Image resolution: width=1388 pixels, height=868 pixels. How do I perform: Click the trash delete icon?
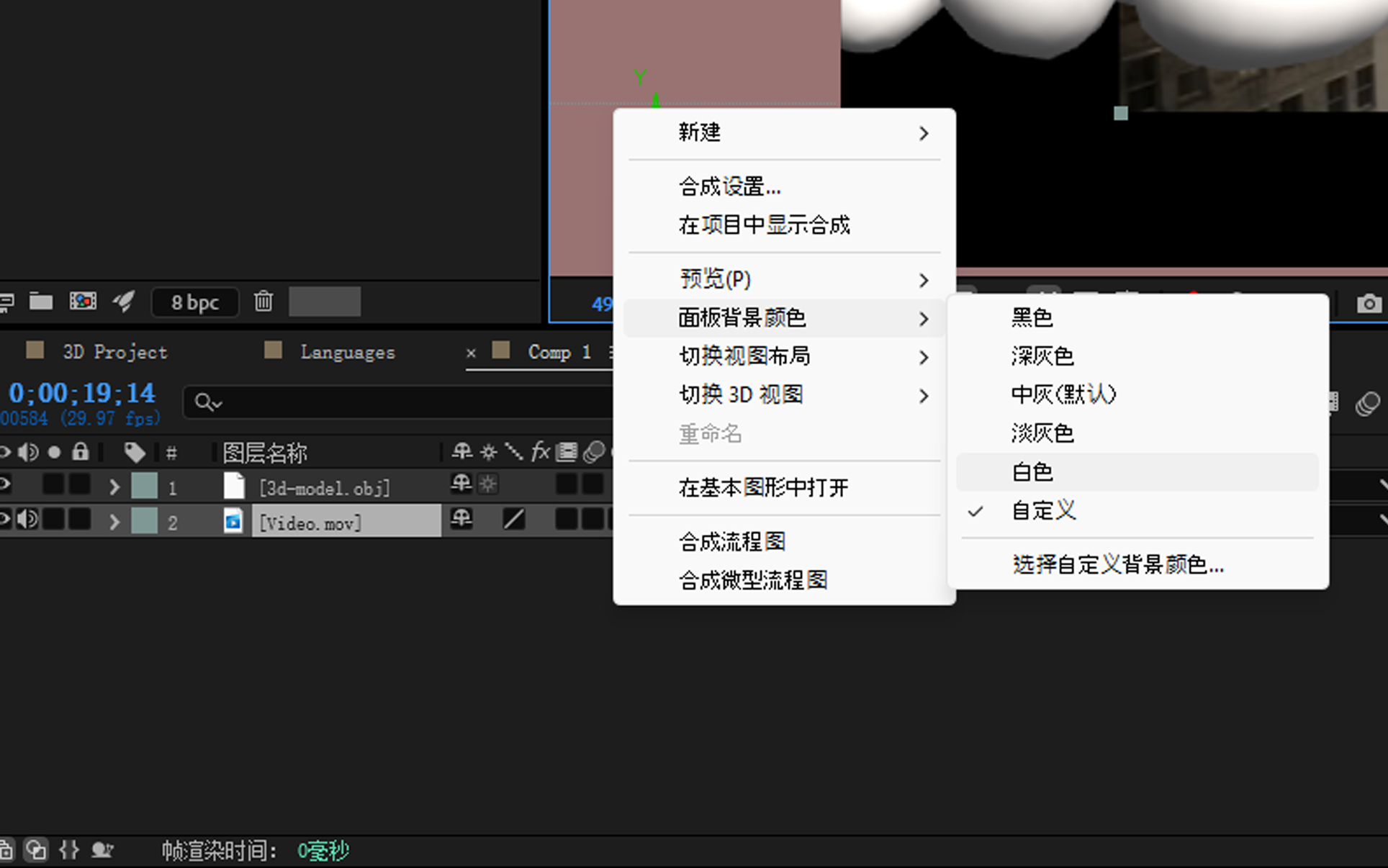(263, 302)
